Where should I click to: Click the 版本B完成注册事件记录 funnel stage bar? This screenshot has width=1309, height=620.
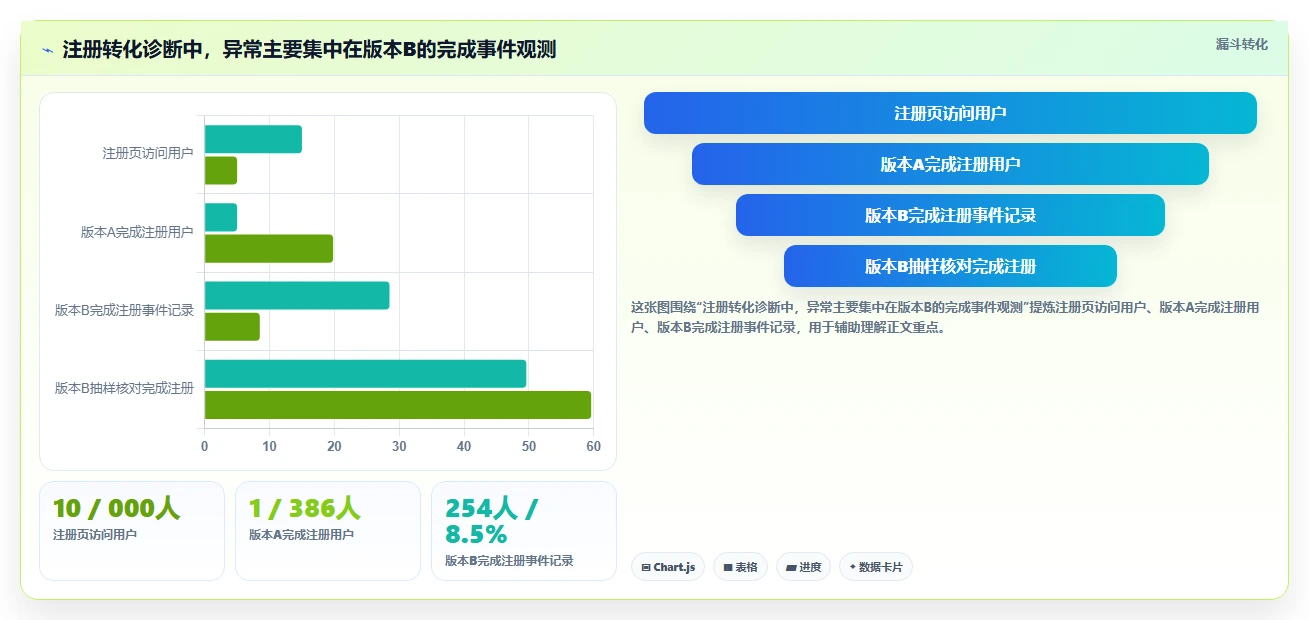click(x=950, y=215)
